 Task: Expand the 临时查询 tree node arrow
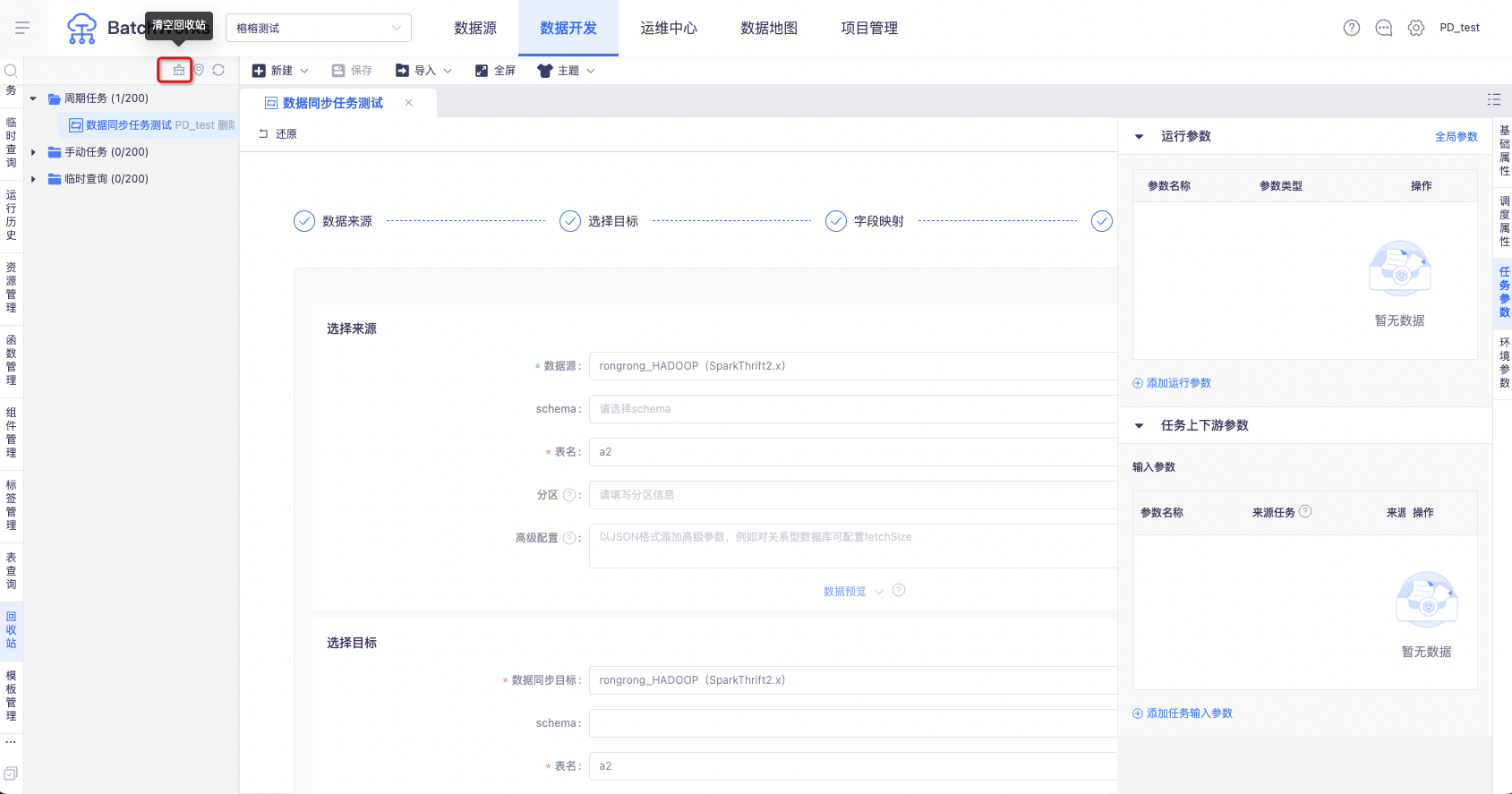(x=33, y=179)
